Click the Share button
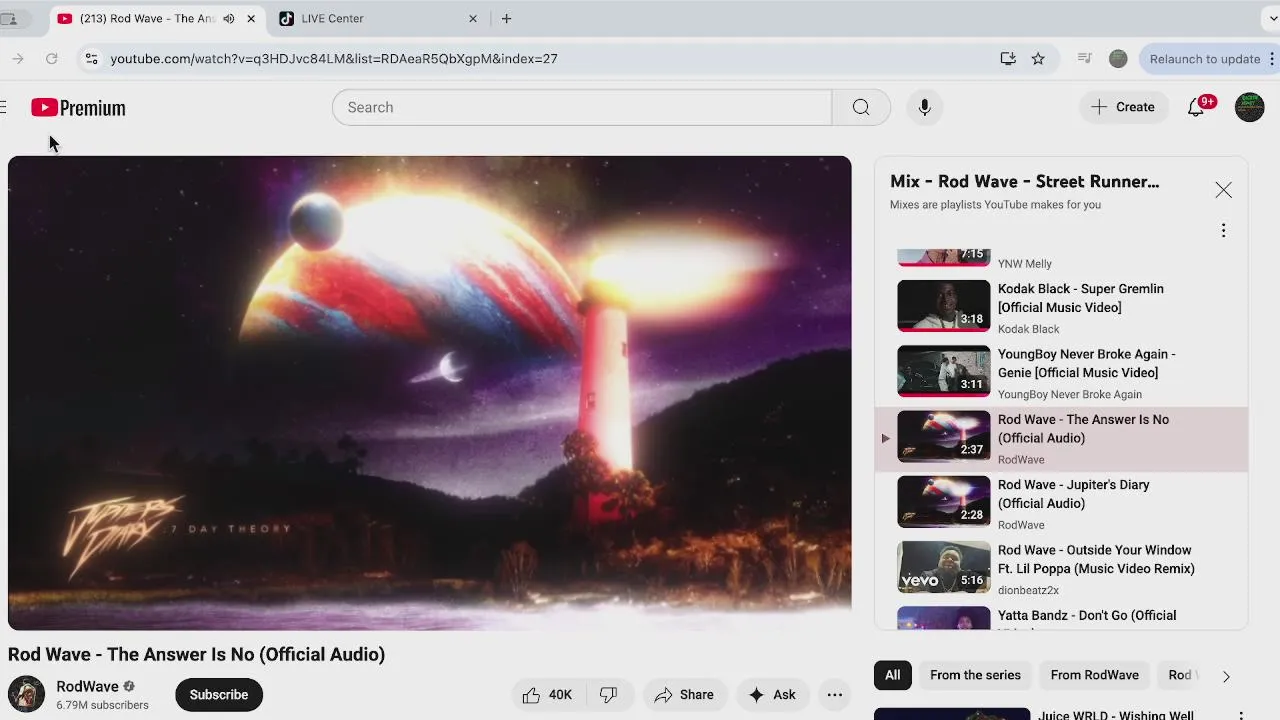The image size is (1280, 720). [x=685, y=695]
